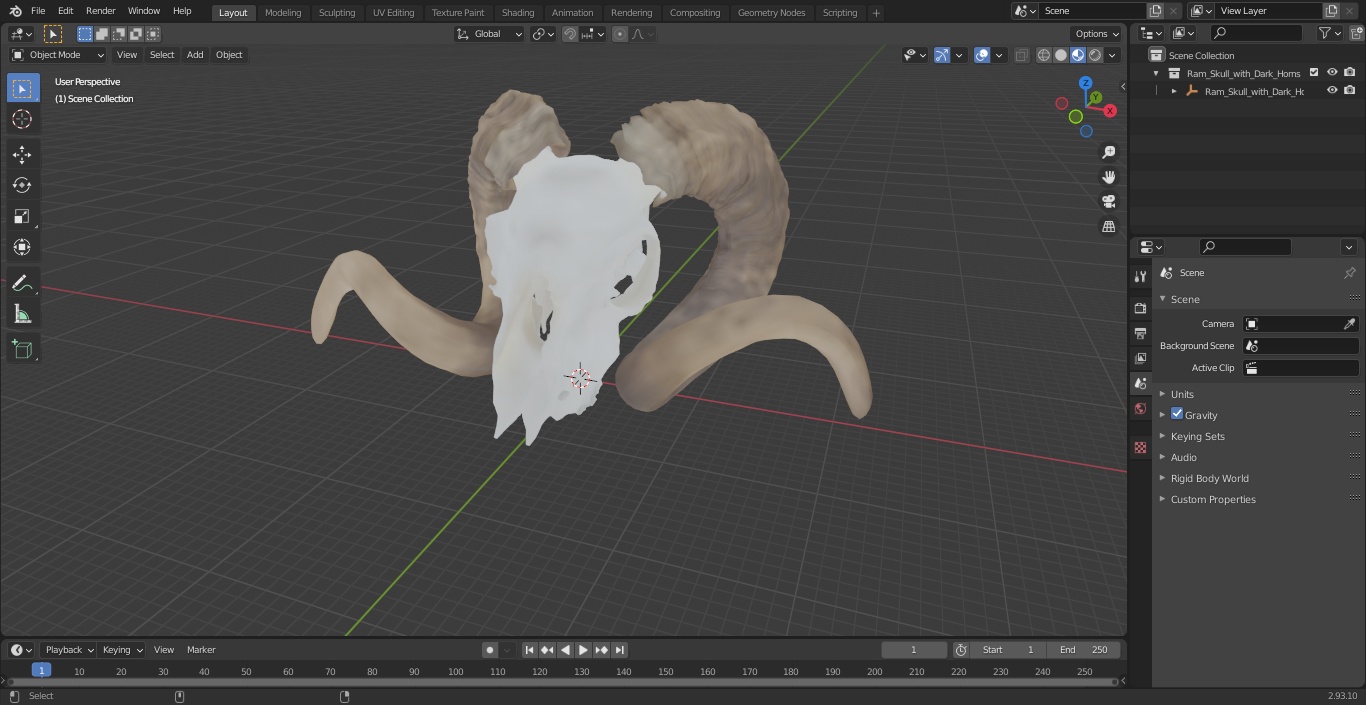The width and height of the screenshot is (1366, 705).
Task: Choose the Annotate pencil tool
Action: pos(22,283)
